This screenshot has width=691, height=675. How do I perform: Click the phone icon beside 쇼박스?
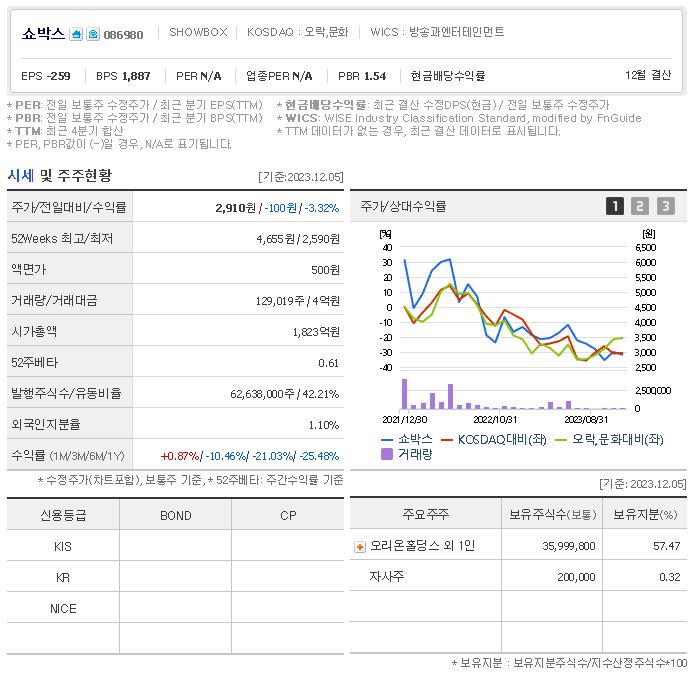tap(93, 34)
